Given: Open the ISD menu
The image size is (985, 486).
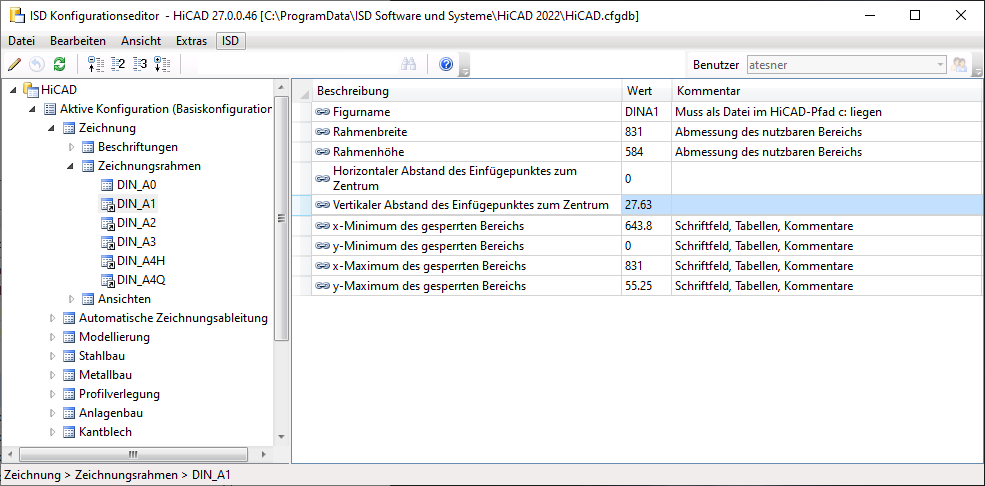Looking at the screenshot, I should tap(231, 41).
